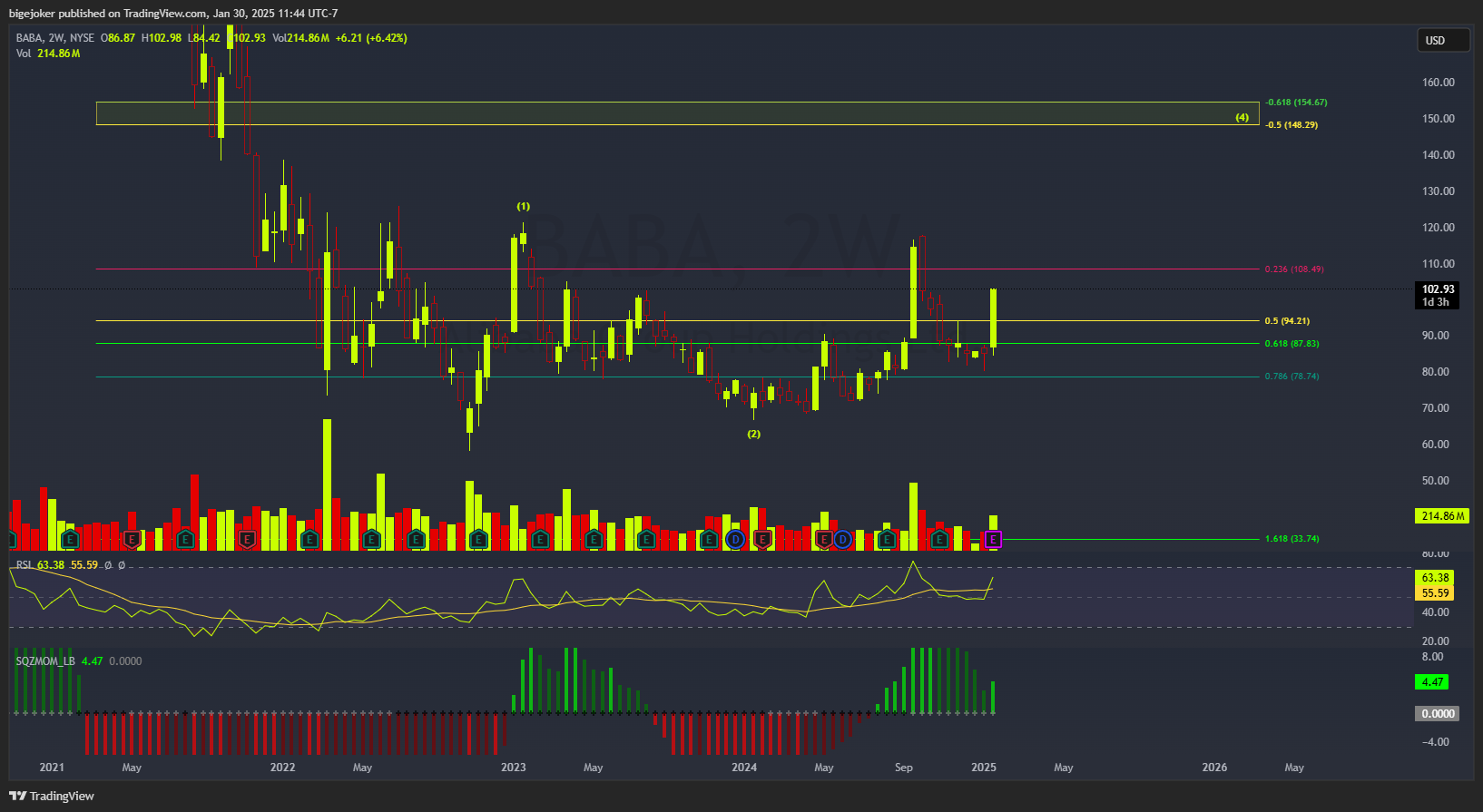Select the yellow wave (4) target zone rectangle
Viewport: 1483px width, 812px height.
pyautogui.click(x=677, y=113)
